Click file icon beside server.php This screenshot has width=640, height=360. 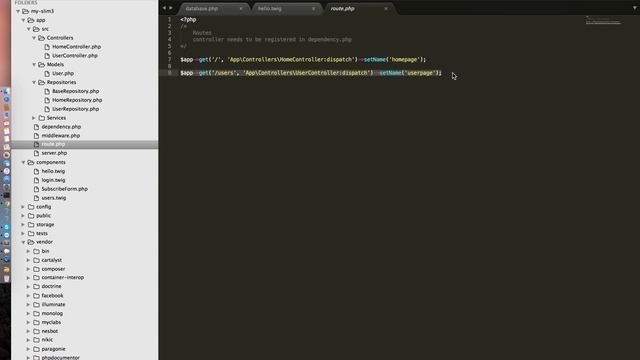[x=36, y=153]
